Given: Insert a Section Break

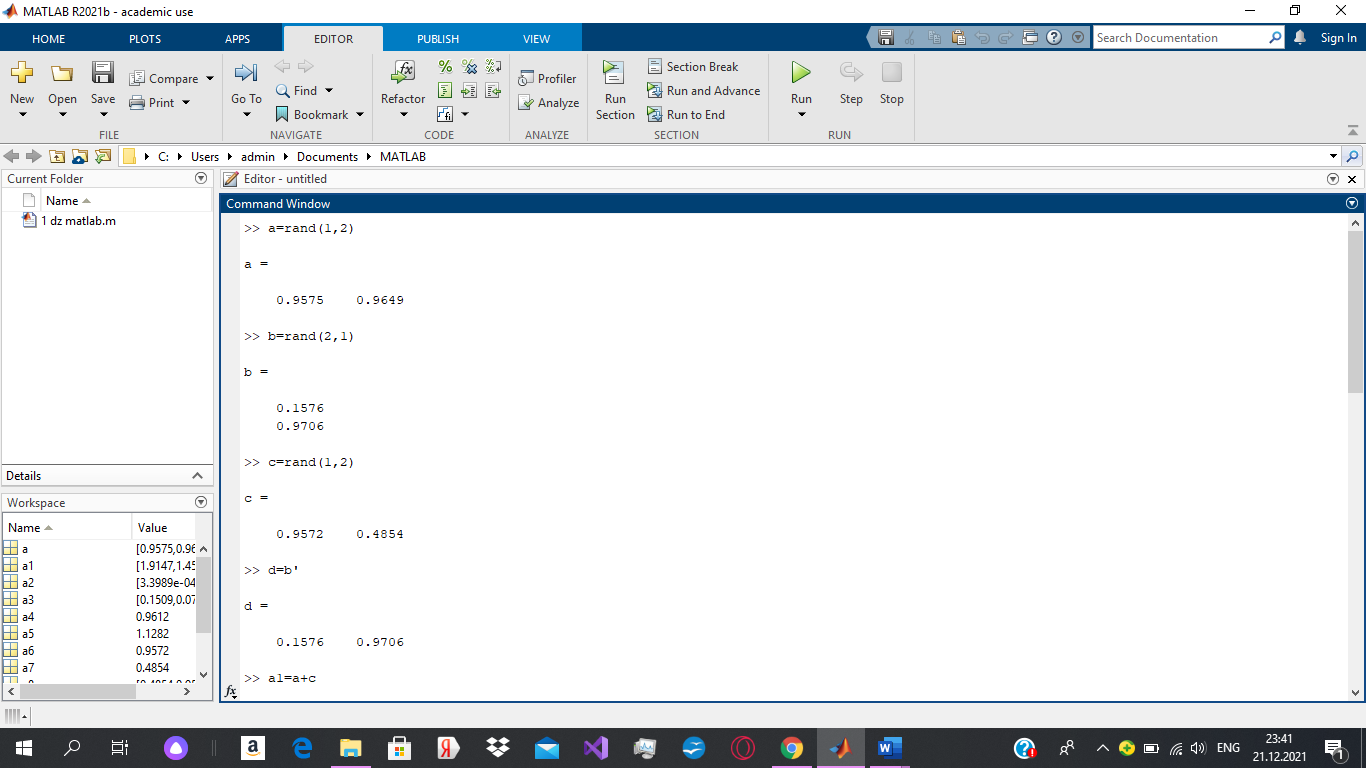Looking at the screenshot, I should pyautogui.click(x=693, y=66).
